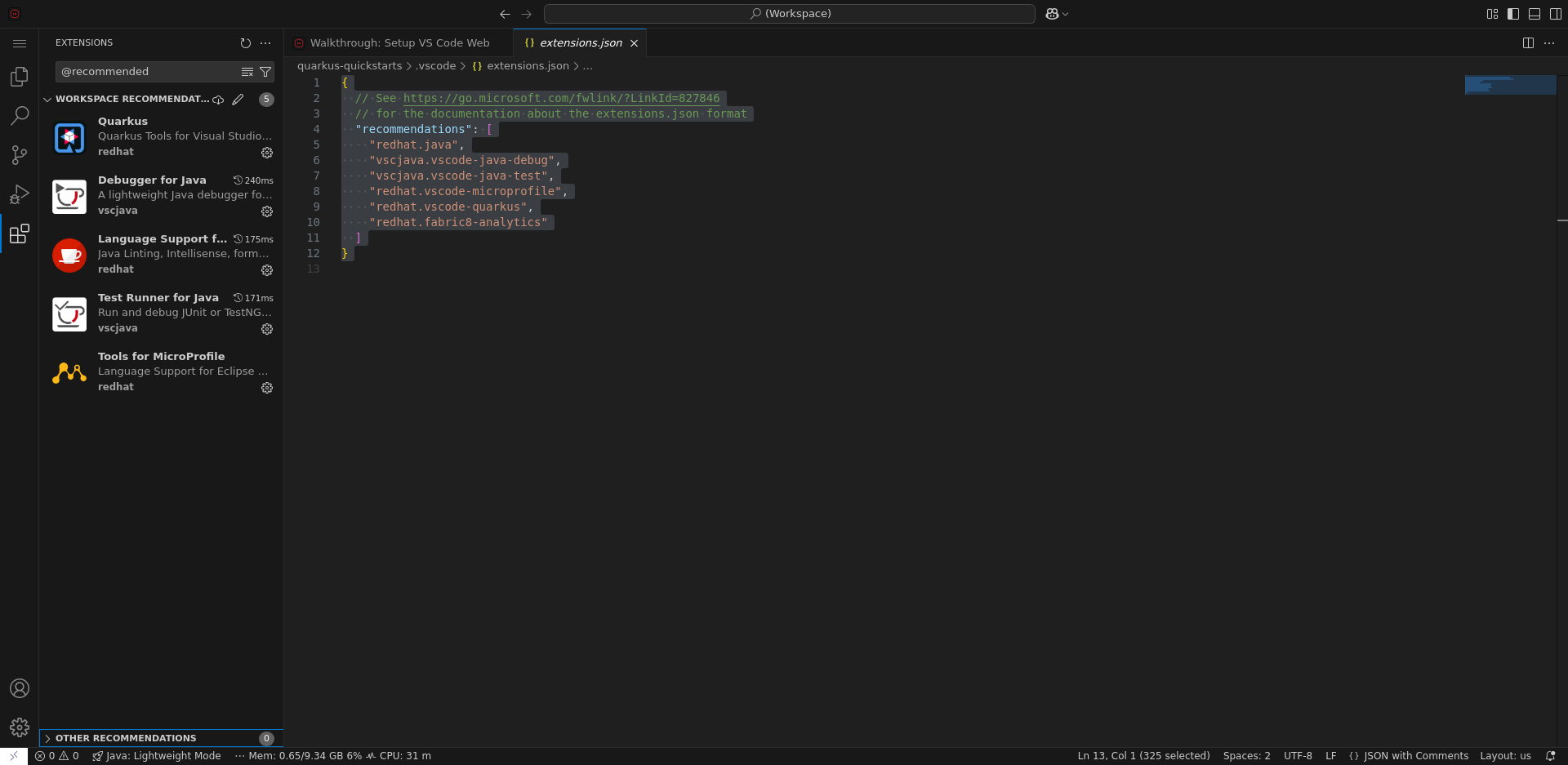1568x765 pixels.
Task: Open manage gear for Test Runner for Java
Action: tap(267, 329)
